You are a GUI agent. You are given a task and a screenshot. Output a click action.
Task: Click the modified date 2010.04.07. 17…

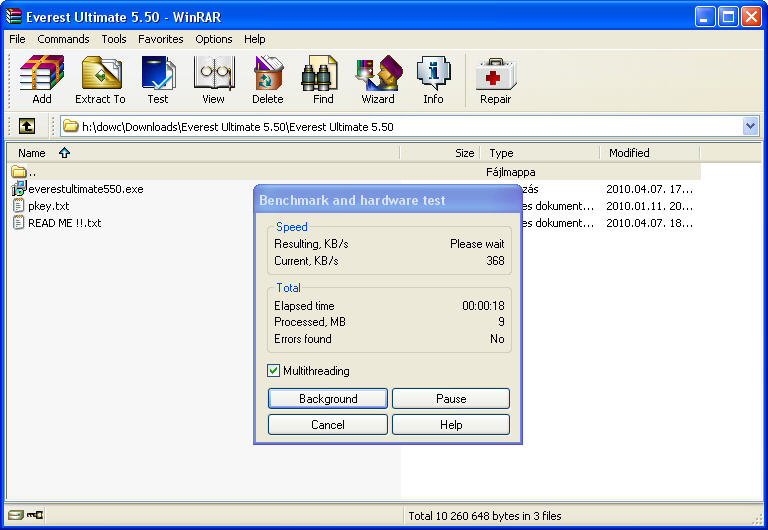[x=649, y=189]
